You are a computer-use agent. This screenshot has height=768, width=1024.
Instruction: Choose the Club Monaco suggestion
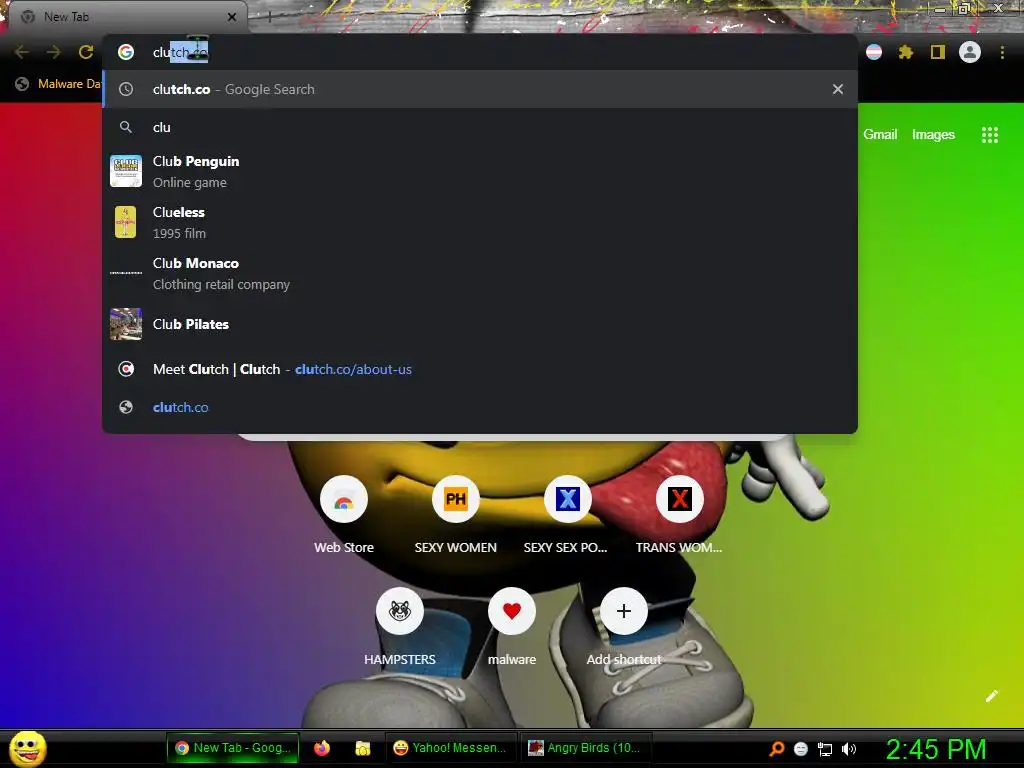(x=479, y=273)
